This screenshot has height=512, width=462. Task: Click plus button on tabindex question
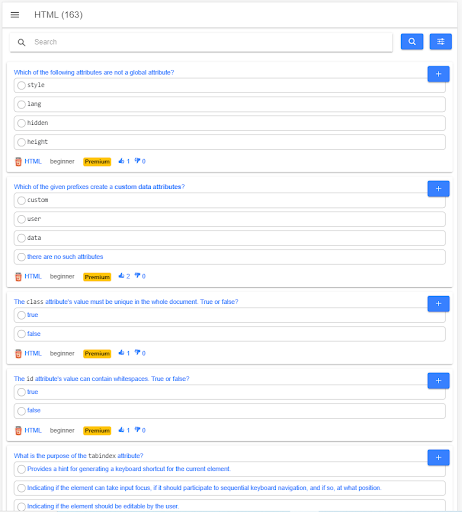point(438,458)
